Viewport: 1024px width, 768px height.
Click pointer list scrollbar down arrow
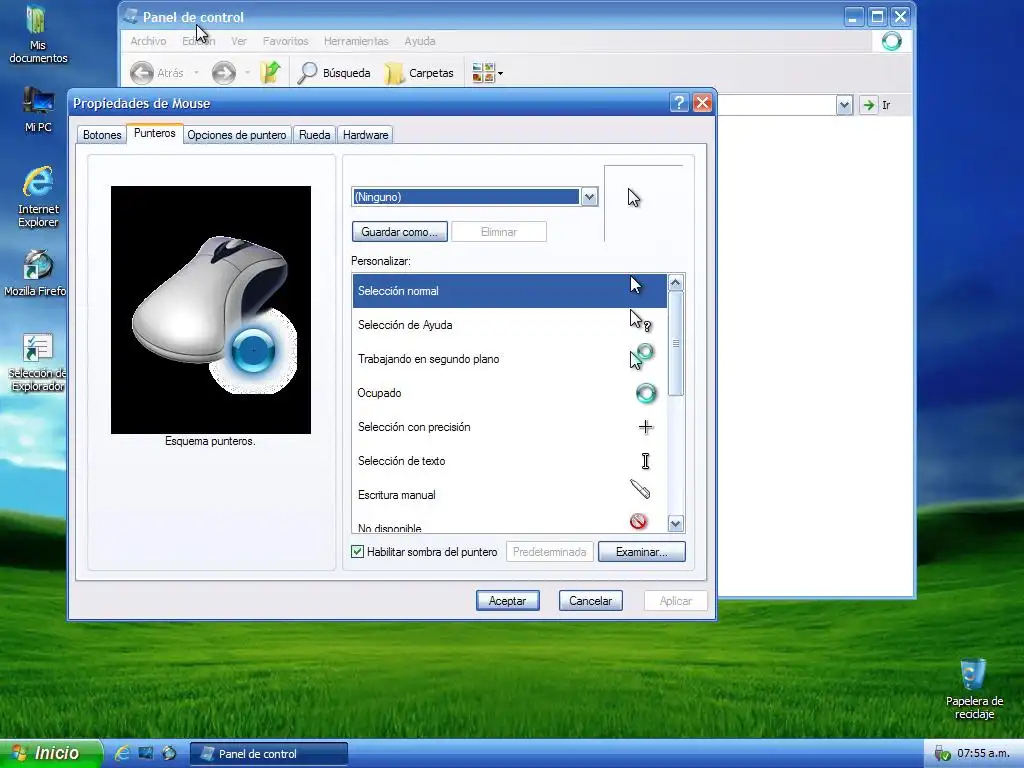(675, 523)
